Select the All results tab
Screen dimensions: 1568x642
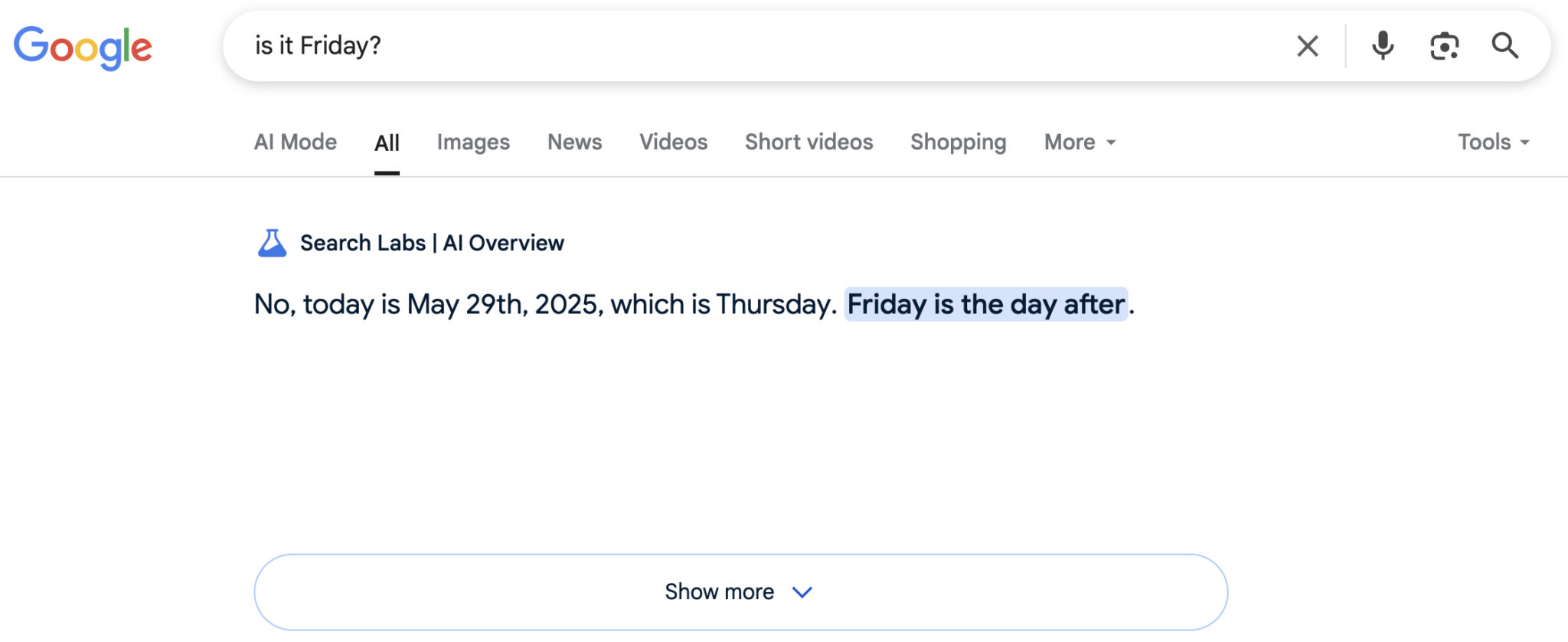(x=387, y=143)
